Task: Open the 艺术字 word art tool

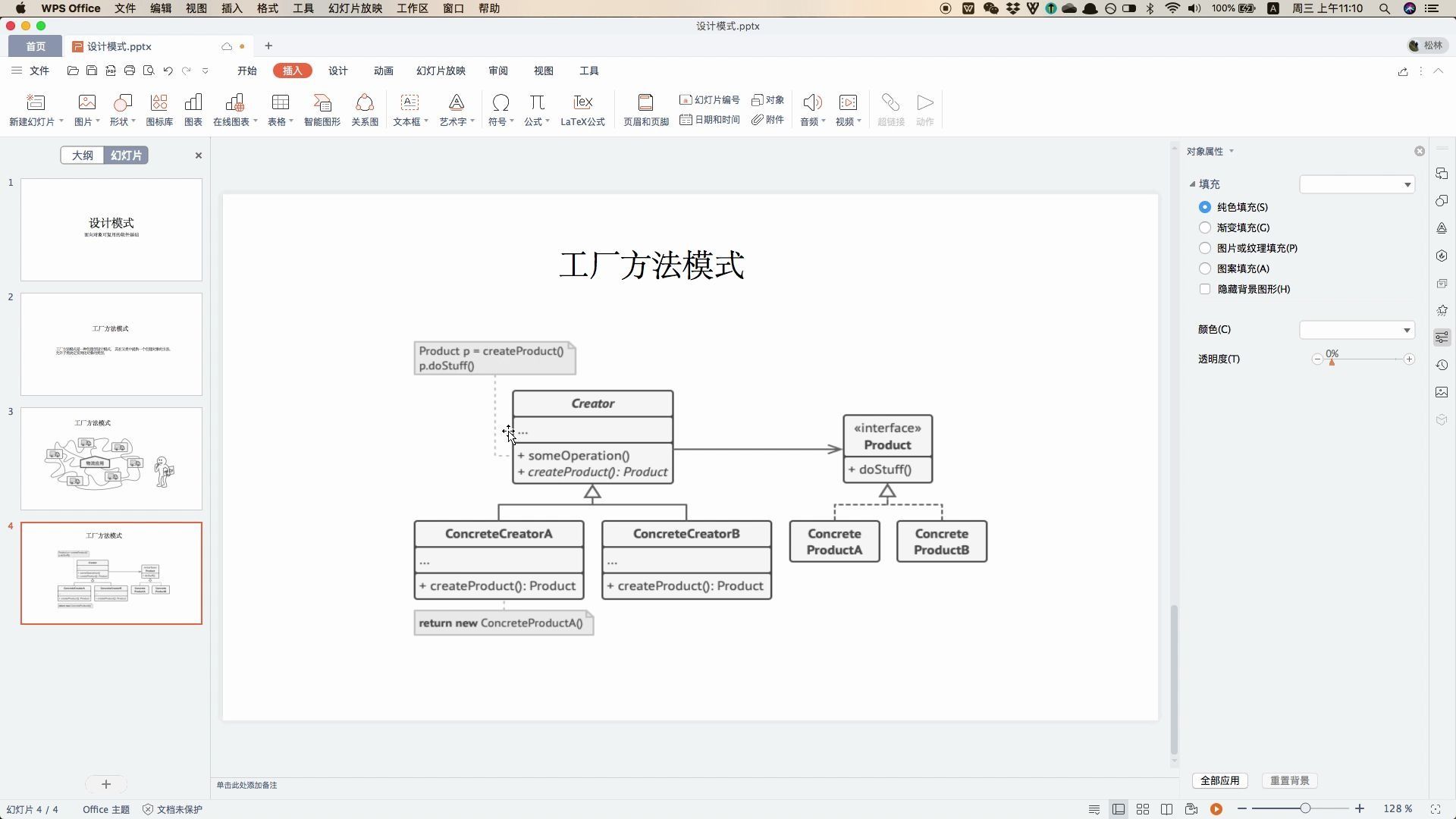Action: 456,102
